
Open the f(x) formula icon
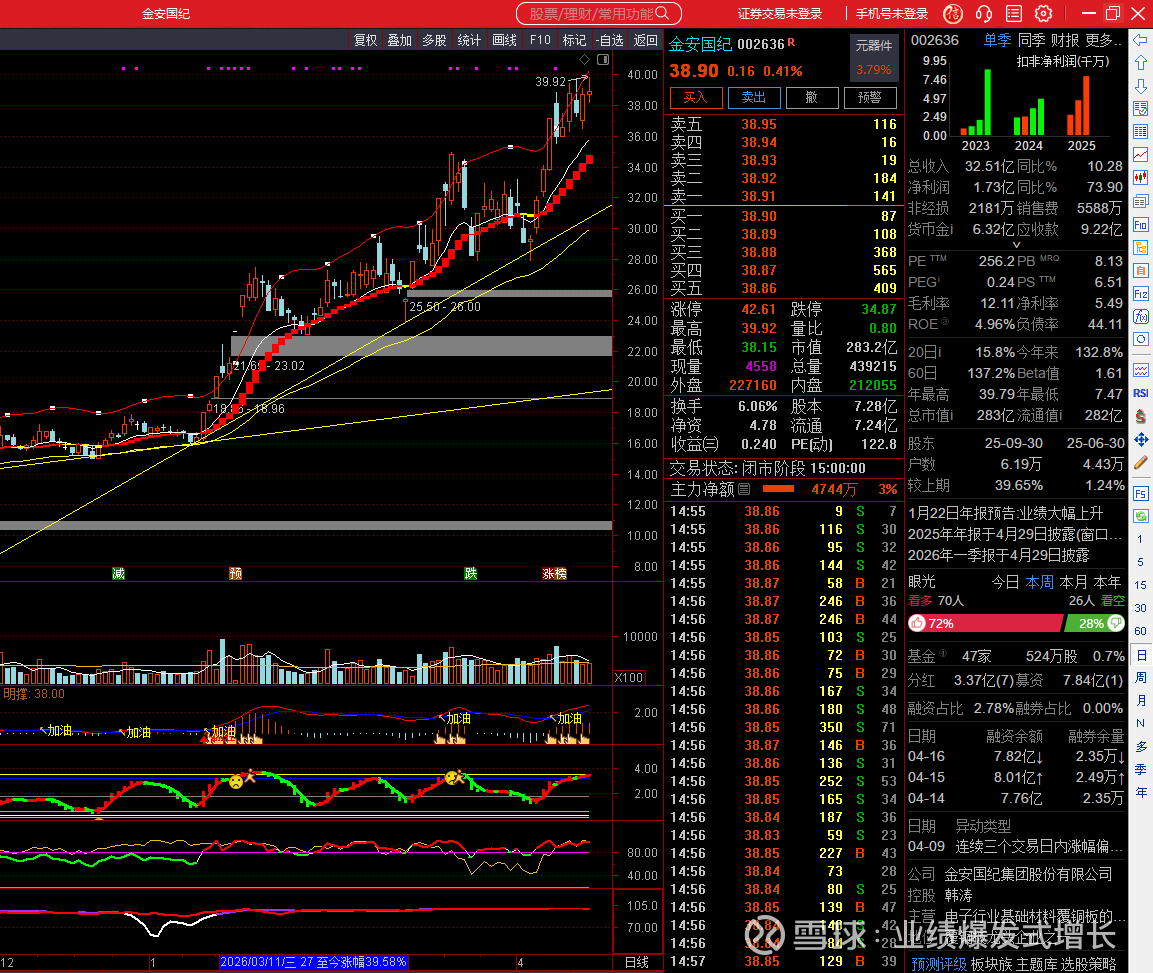pos(1140,316)
